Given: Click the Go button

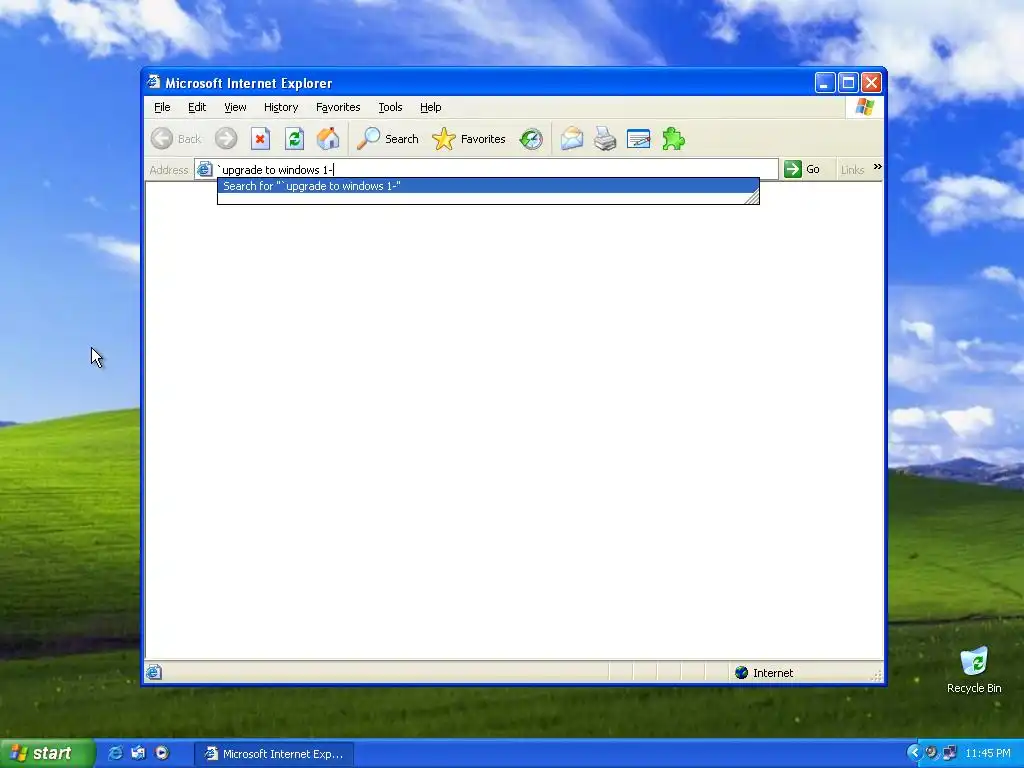Looking at the screenshot, I should pos(803,169).
